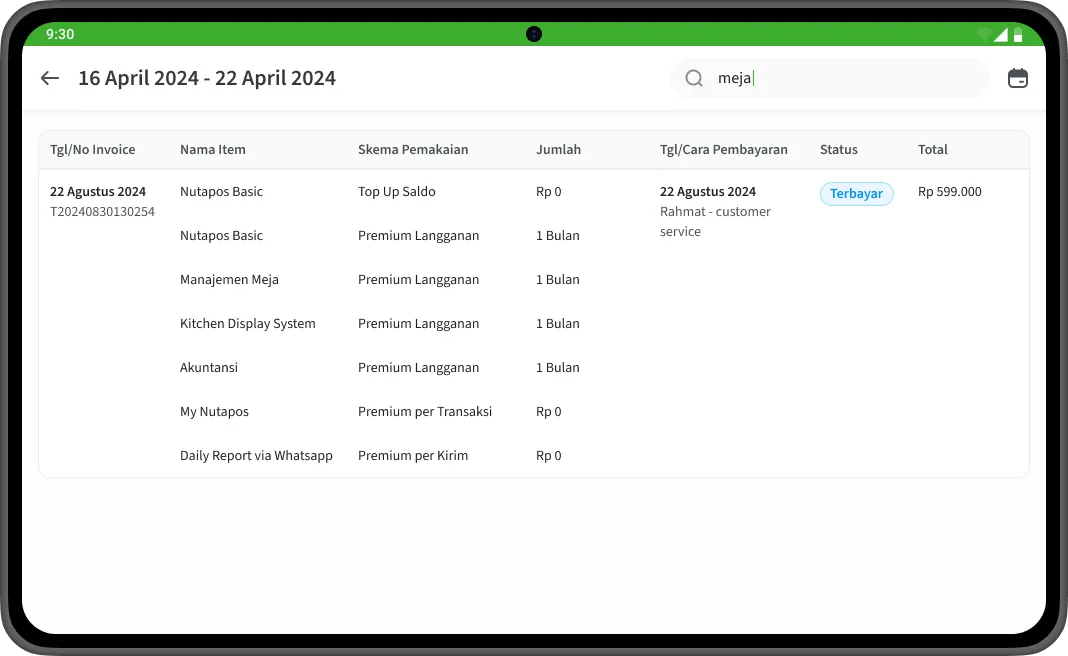Select the Nama Item column header

pyautogui.click(x=213, y=150)
